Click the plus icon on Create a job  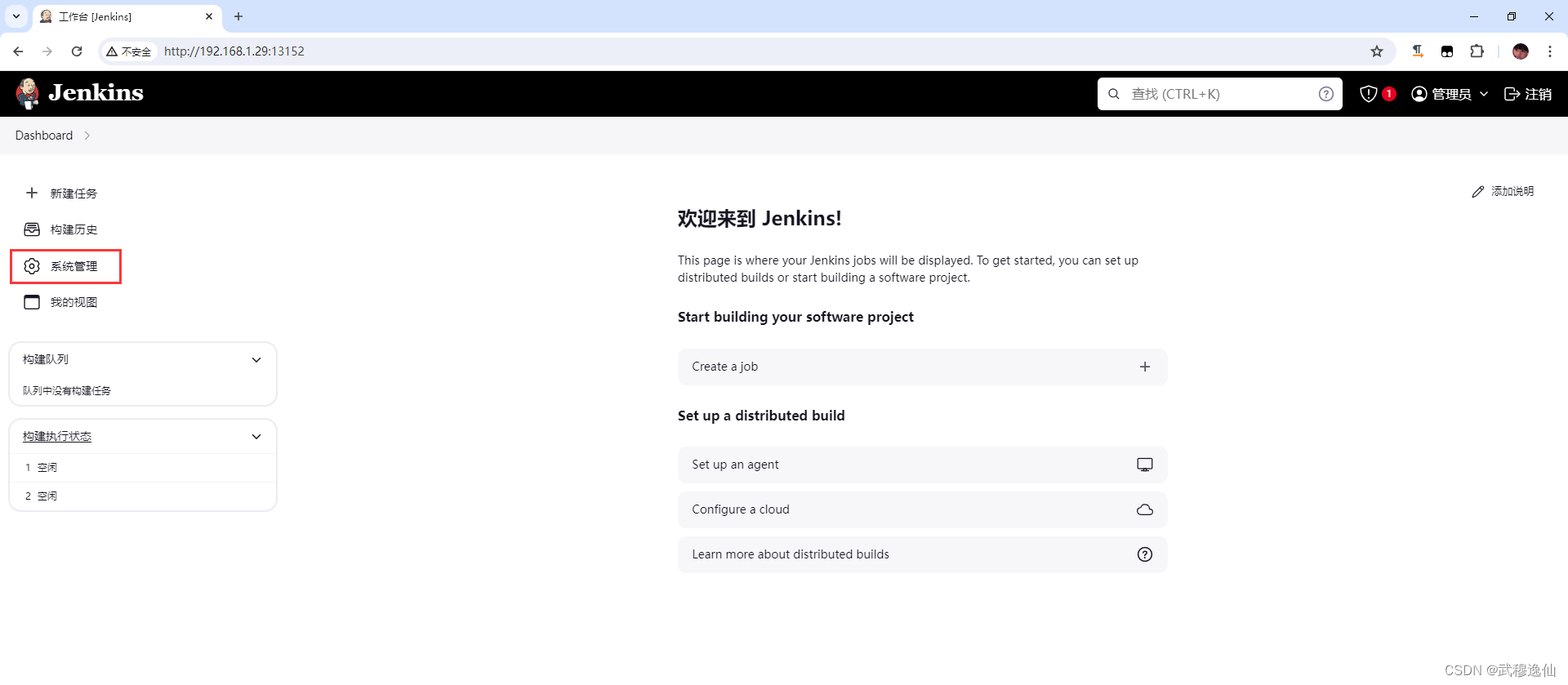(x=1145, y=367)
